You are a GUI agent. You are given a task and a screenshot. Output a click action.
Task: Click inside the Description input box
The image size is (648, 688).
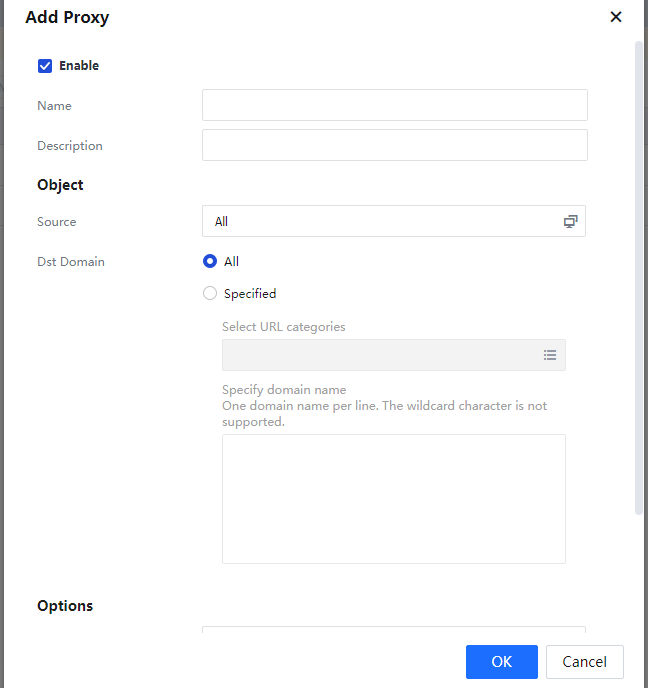pos(394,146)
